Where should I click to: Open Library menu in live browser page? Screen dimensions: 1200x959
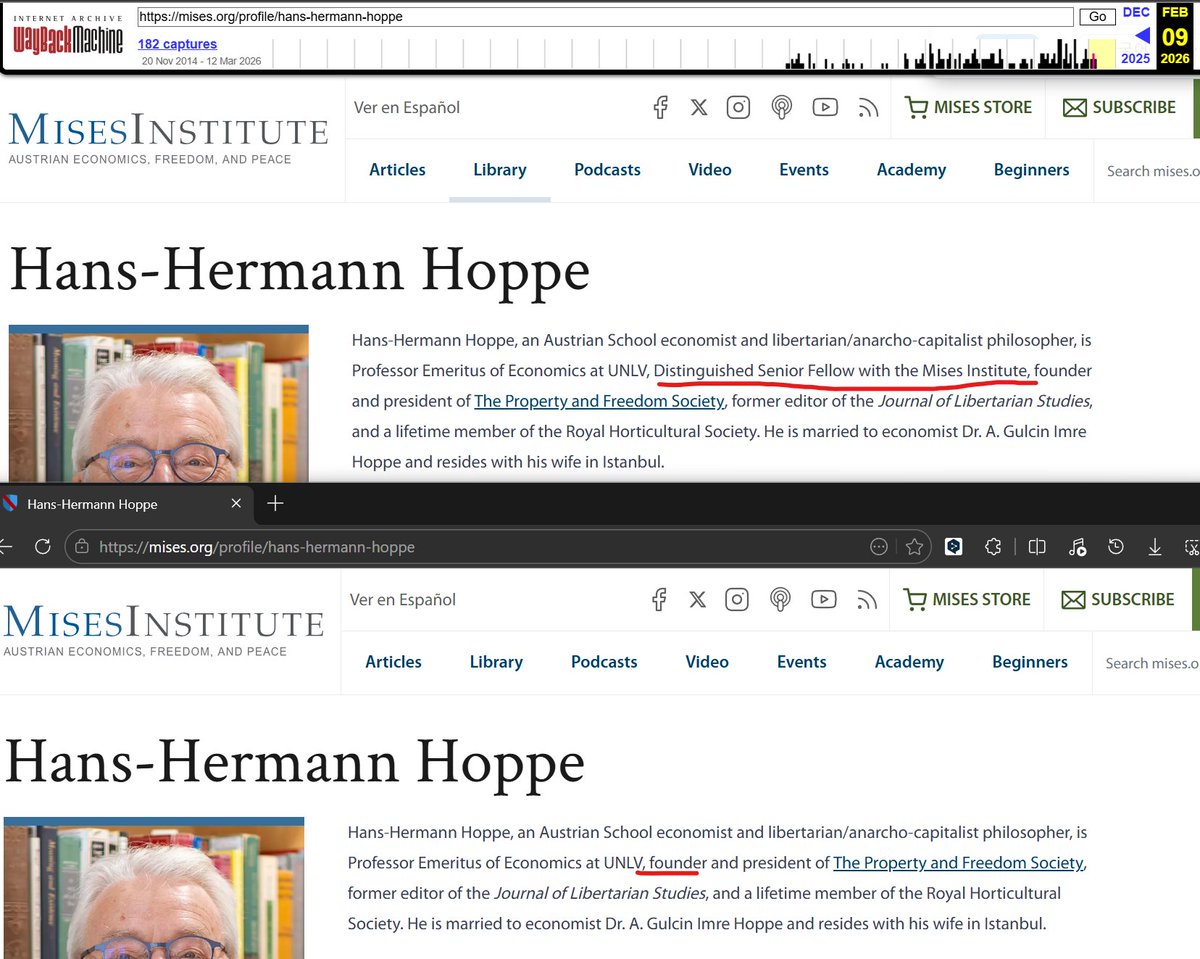click(496, 661)
